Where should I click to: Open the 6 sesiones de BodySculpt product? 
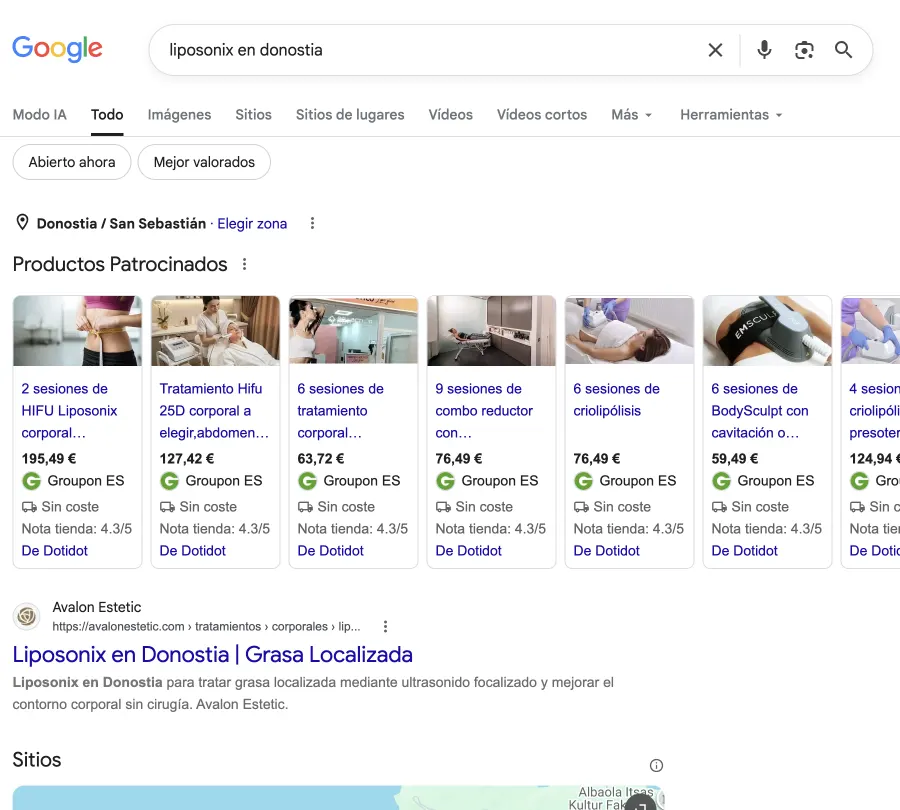point(759,410)
